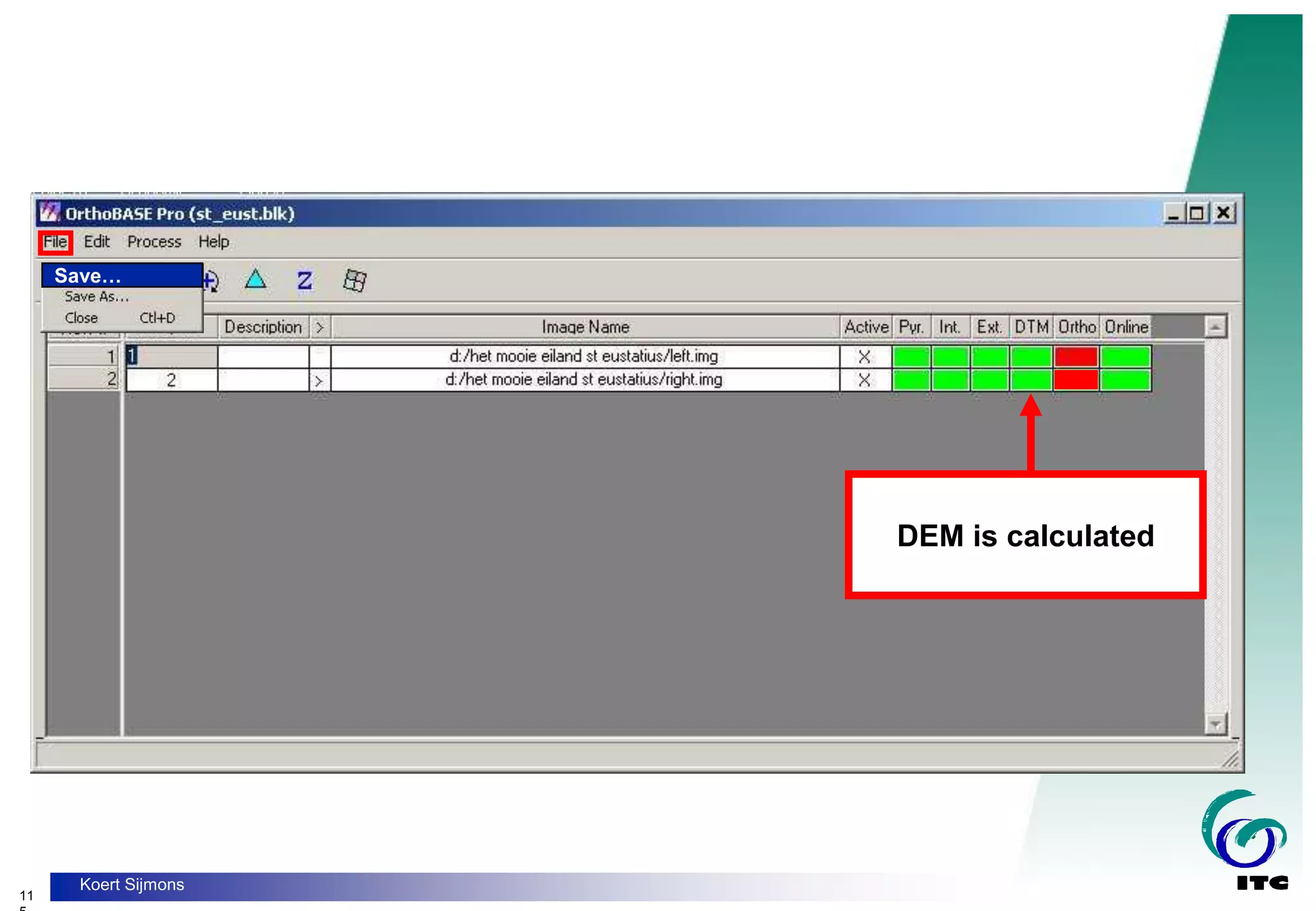Maximize the OrthoBASE Pro window

click(x=1197, y=213)
